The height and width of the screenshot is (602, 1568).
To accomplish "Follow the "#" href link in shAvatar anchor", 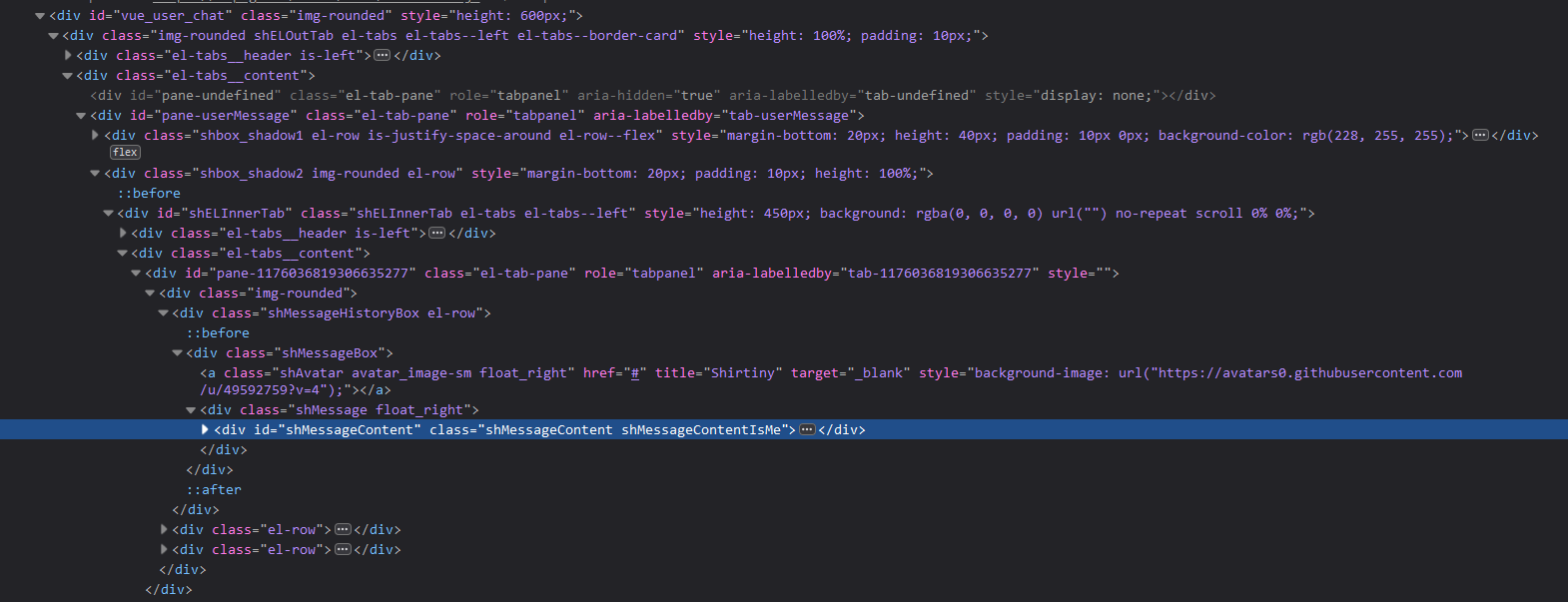I will (x=634, y=373).
